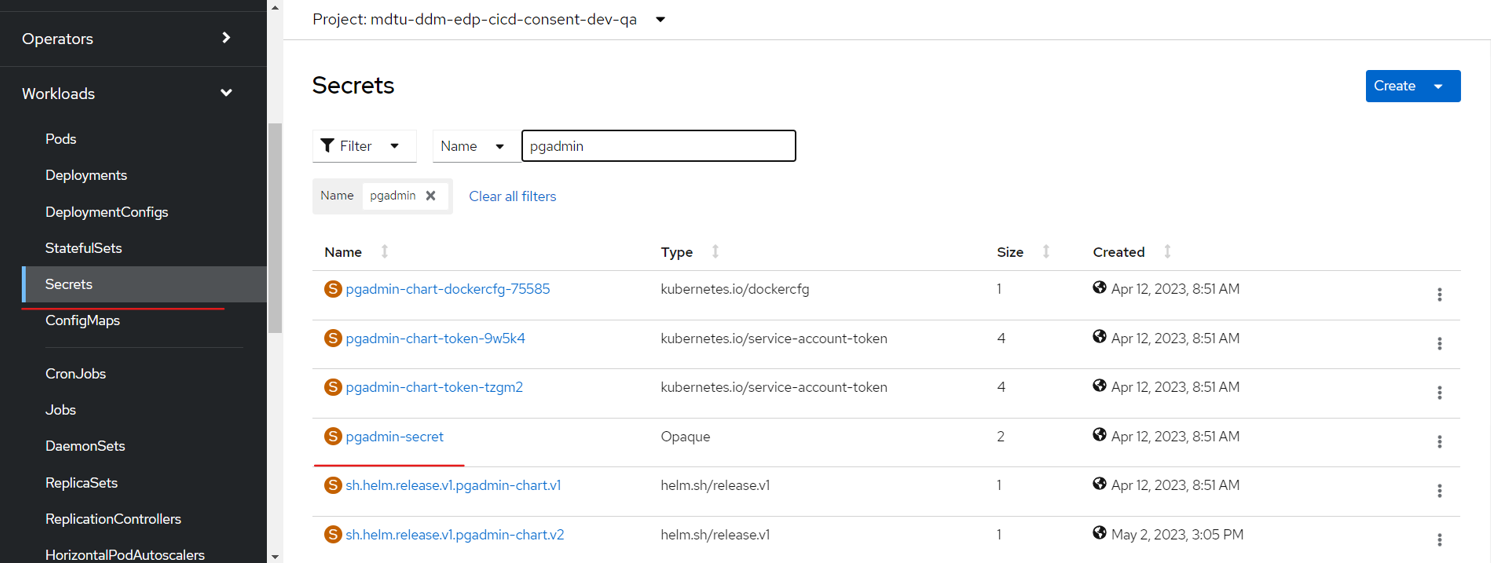Open the Project selector dropdown
This screenshot has width=1491, height=563.
point(489,19)
